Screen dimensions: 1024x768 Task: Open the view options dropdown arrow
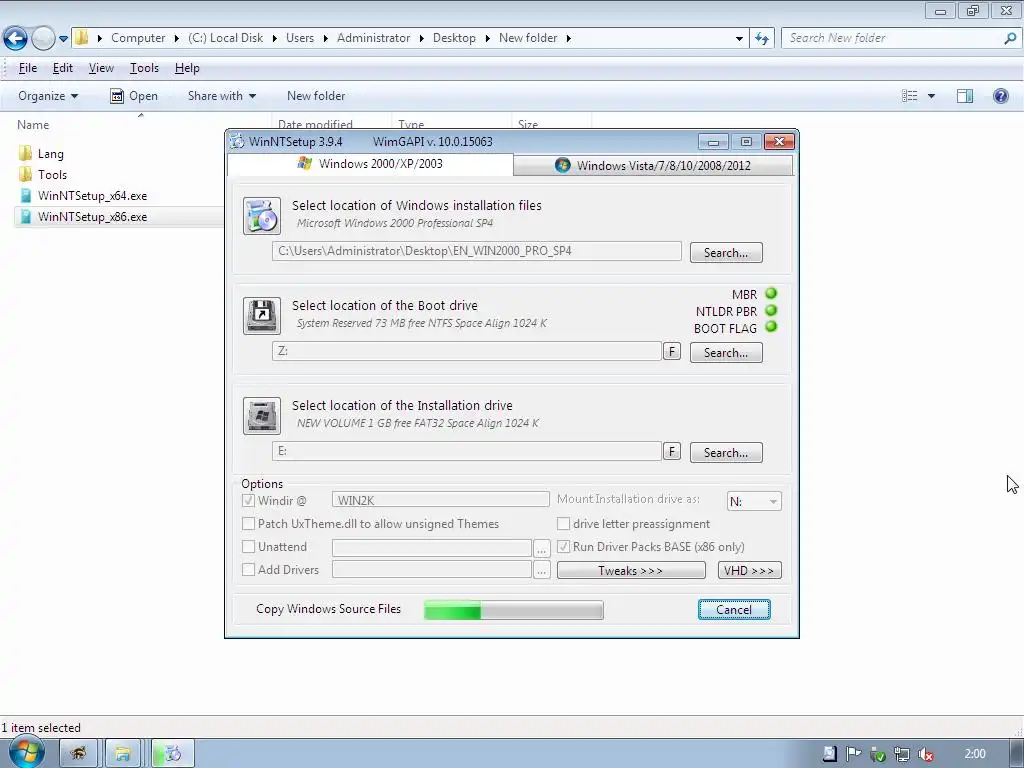pos(931,96)
